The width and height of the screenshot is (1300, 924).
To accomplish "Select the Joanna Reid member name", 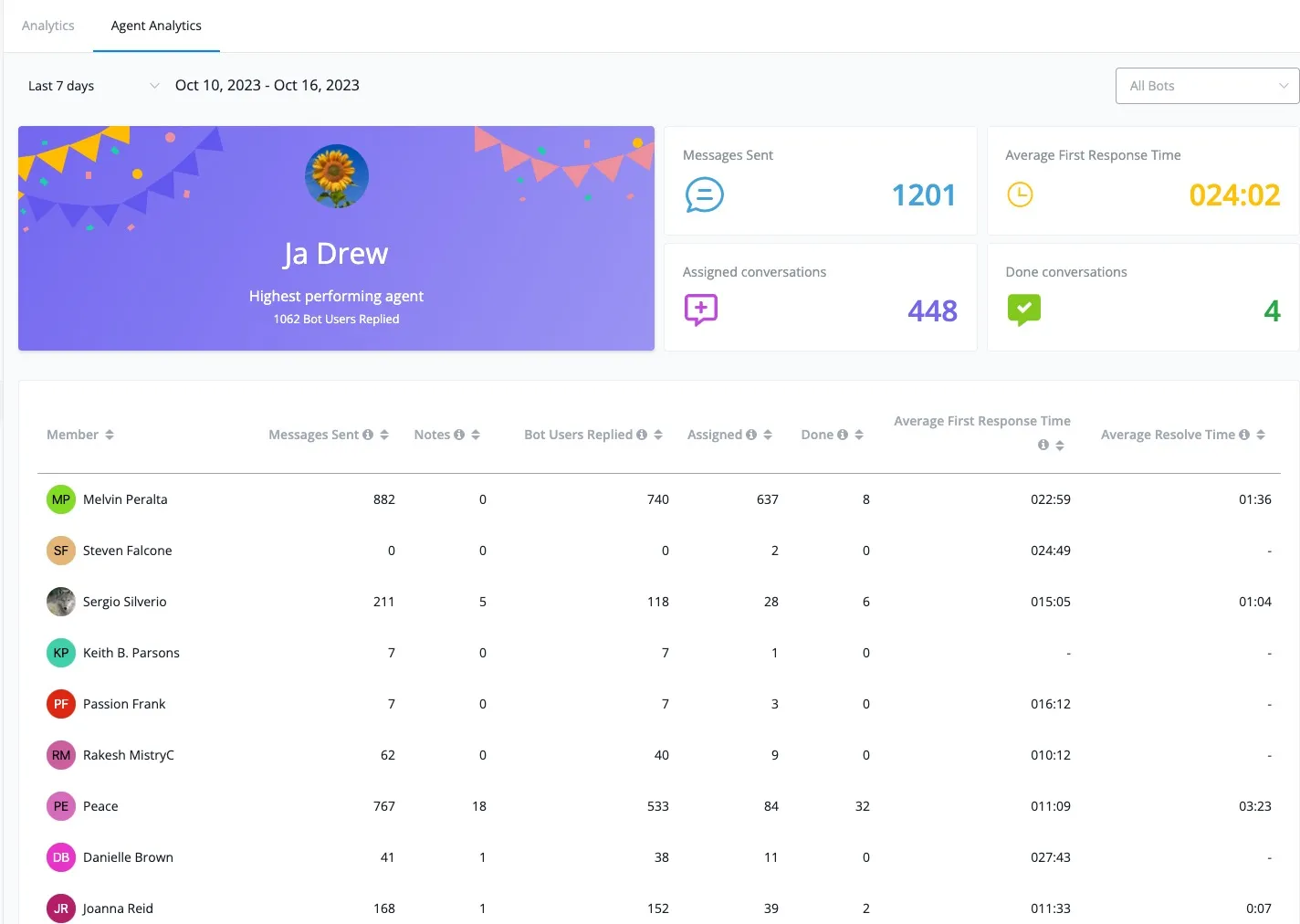I will coord(118,908).
